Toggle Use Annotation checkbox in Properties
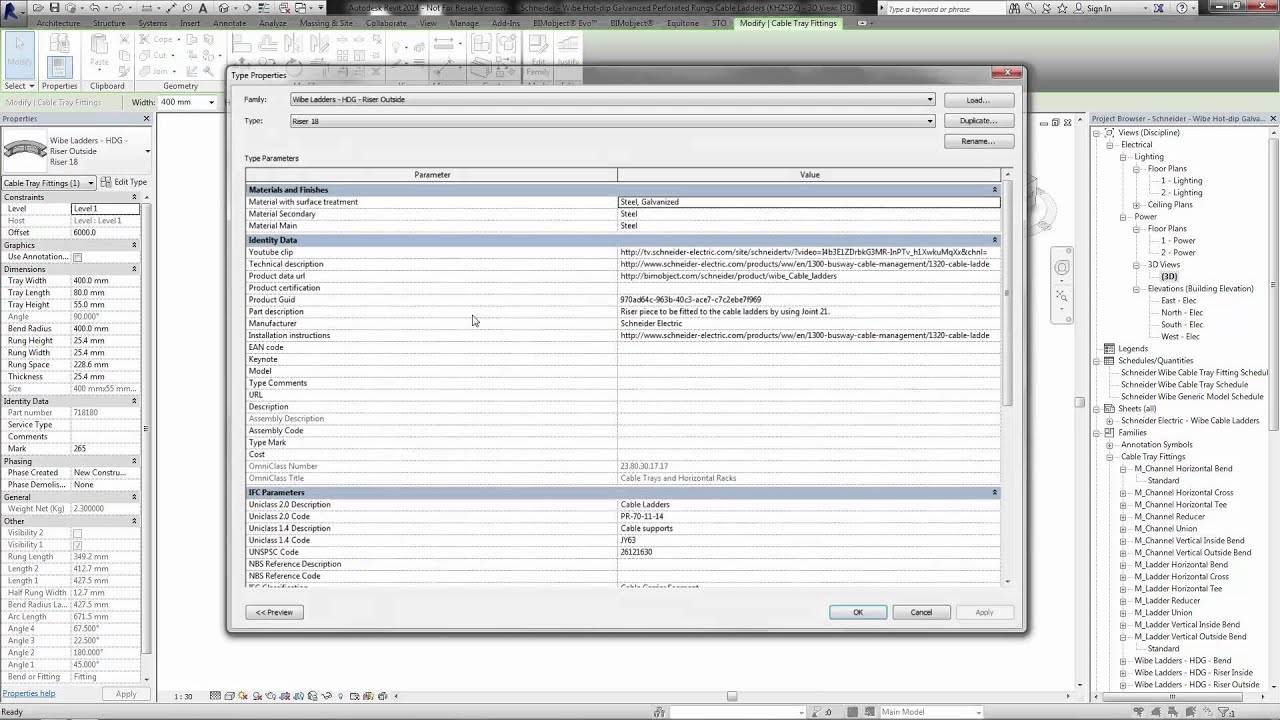The image size is (1280, 720). pyautogui.click(x=77, y=257)
